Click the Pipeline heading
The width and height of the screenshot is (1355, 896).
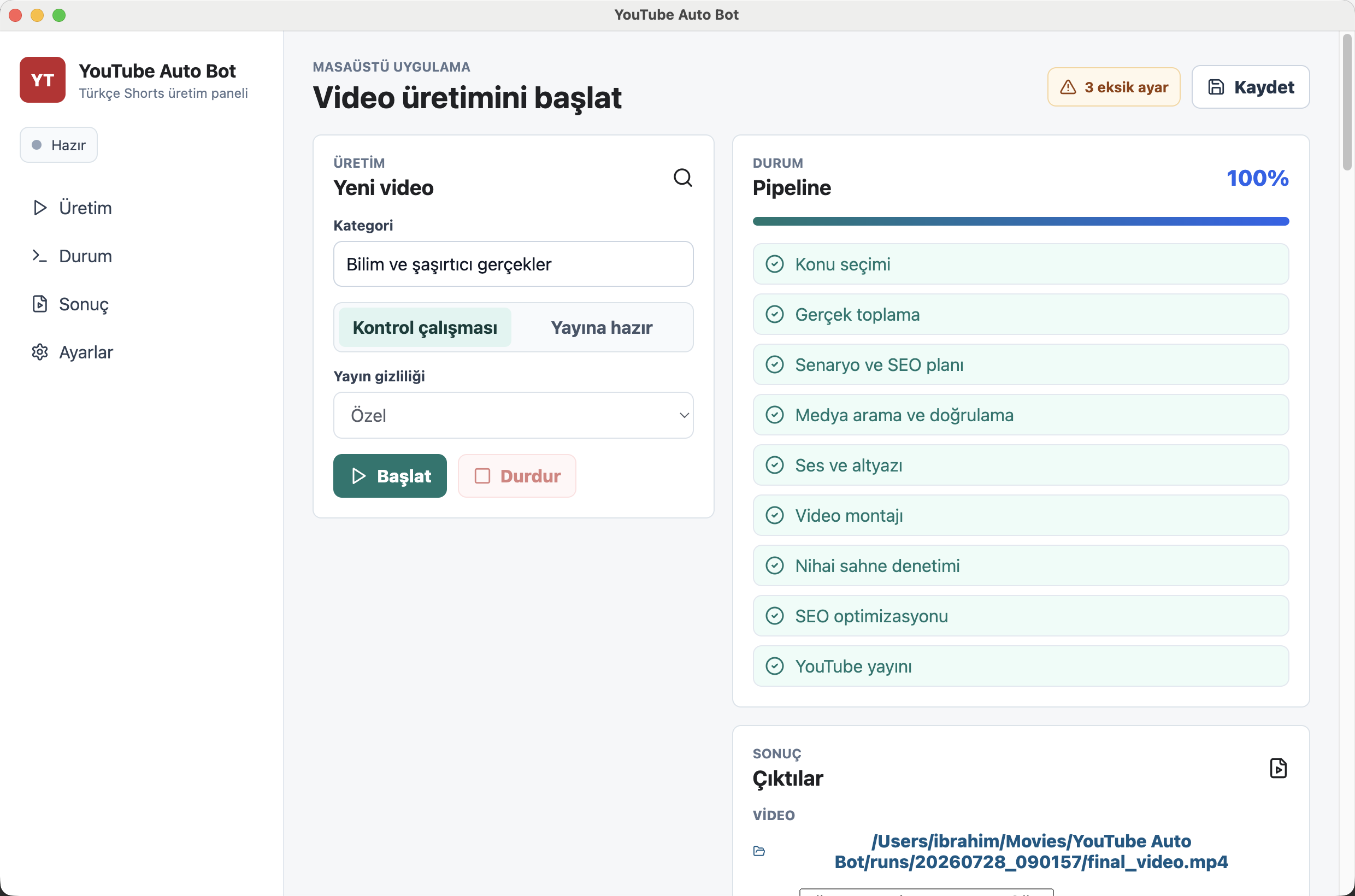coord(792,187)
